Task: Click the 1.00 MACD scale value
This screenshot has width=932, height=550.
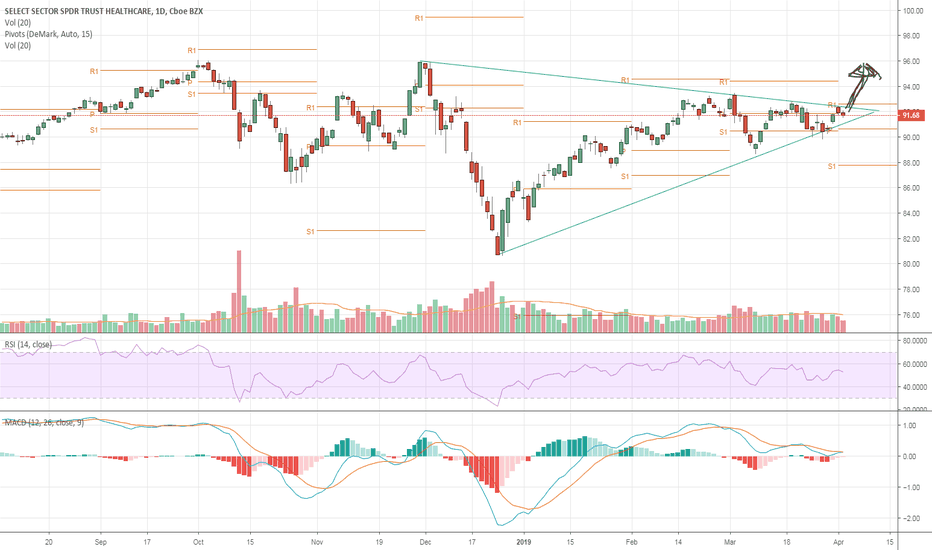Action: click(910, 426)
